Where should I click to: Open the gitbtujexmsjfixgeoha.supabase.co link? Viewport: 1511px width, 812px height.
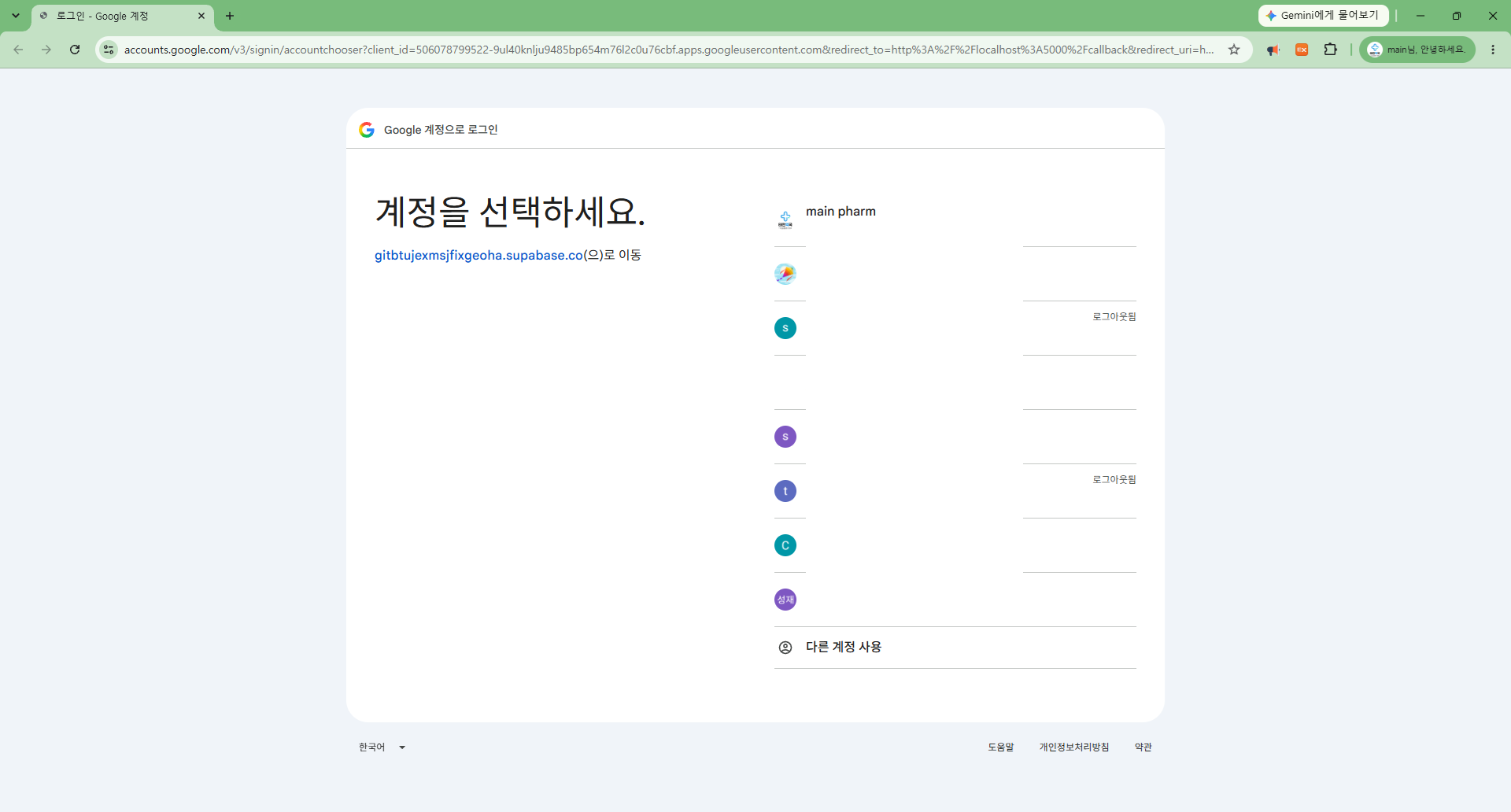tap(478, 255)
